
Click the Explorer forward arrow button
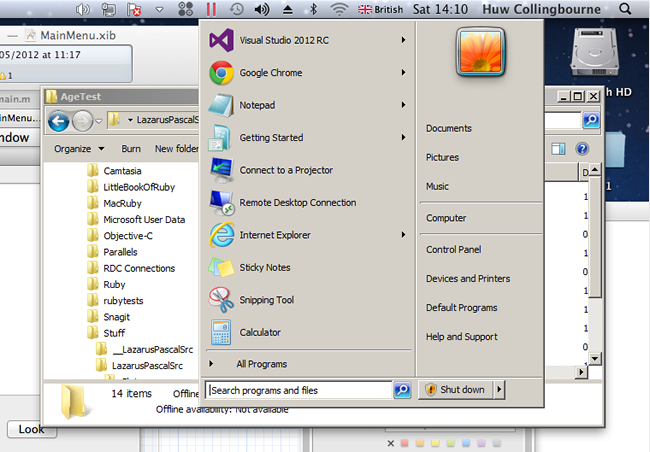(x=82, y=121)
